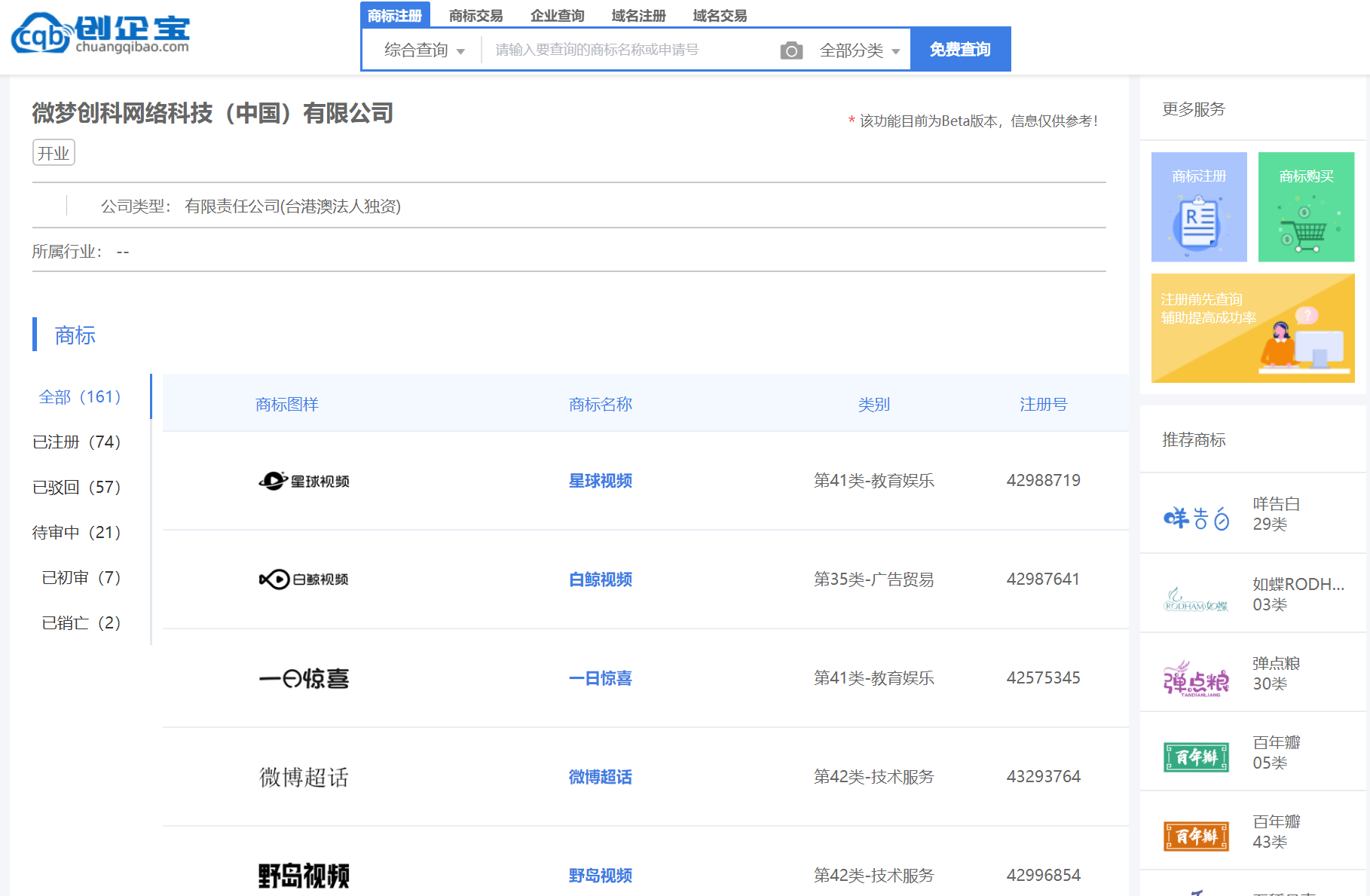Click the 星球视频 trademark logo image

tap(304, 481)
